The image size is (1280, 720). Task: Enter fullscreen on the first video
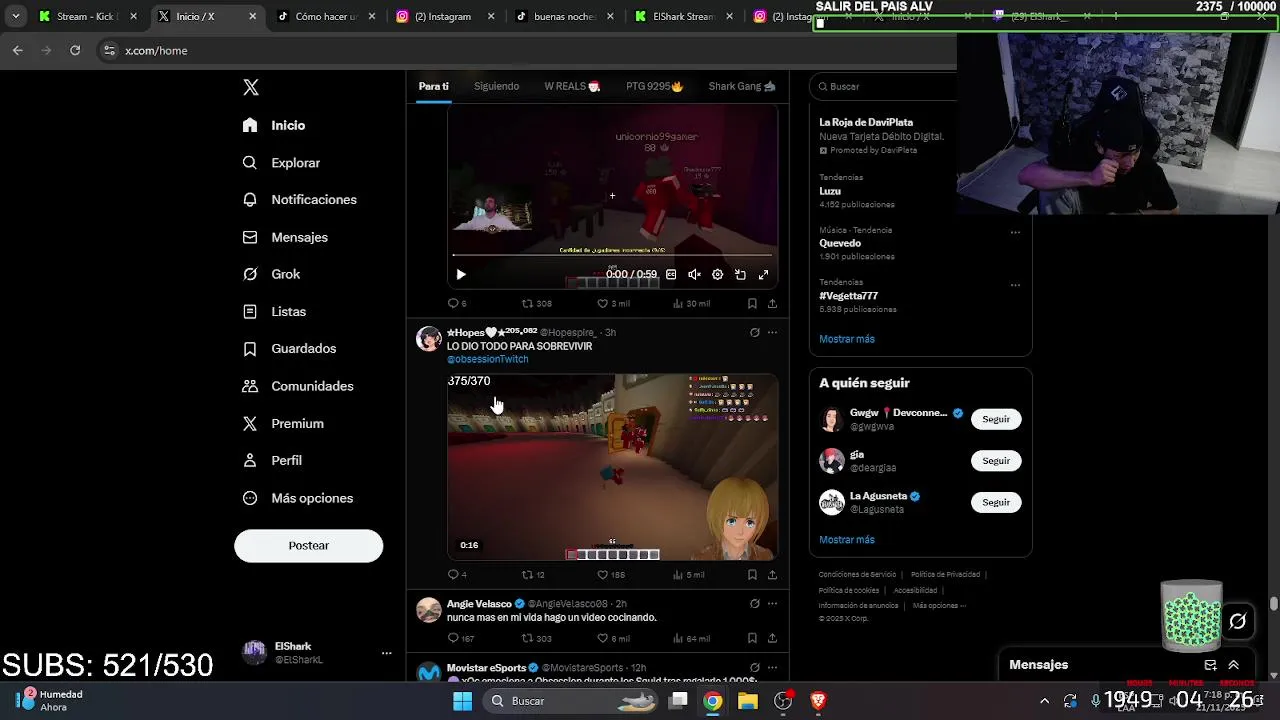click(x=763, y=274)
